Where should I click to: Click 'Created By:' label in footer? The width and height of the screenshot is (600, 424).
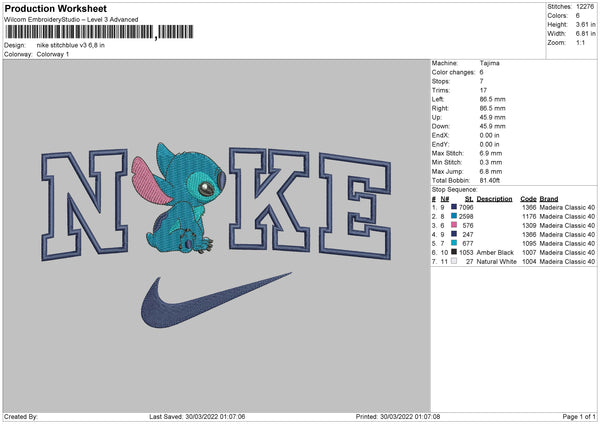point(21,417)
